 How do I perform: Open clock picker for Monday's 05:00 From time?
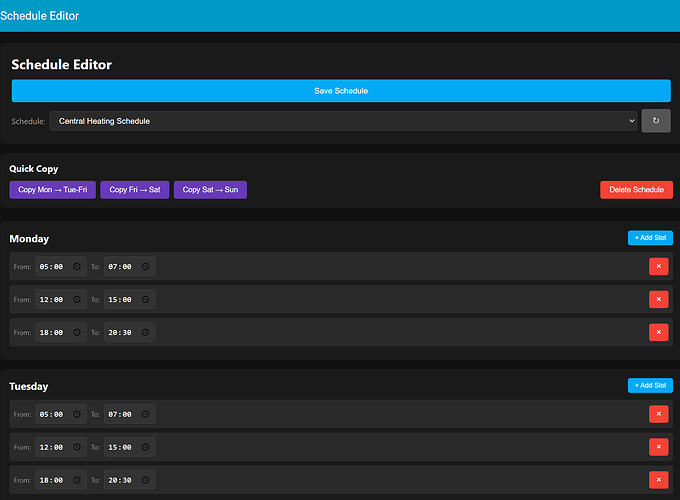point(77,267)
